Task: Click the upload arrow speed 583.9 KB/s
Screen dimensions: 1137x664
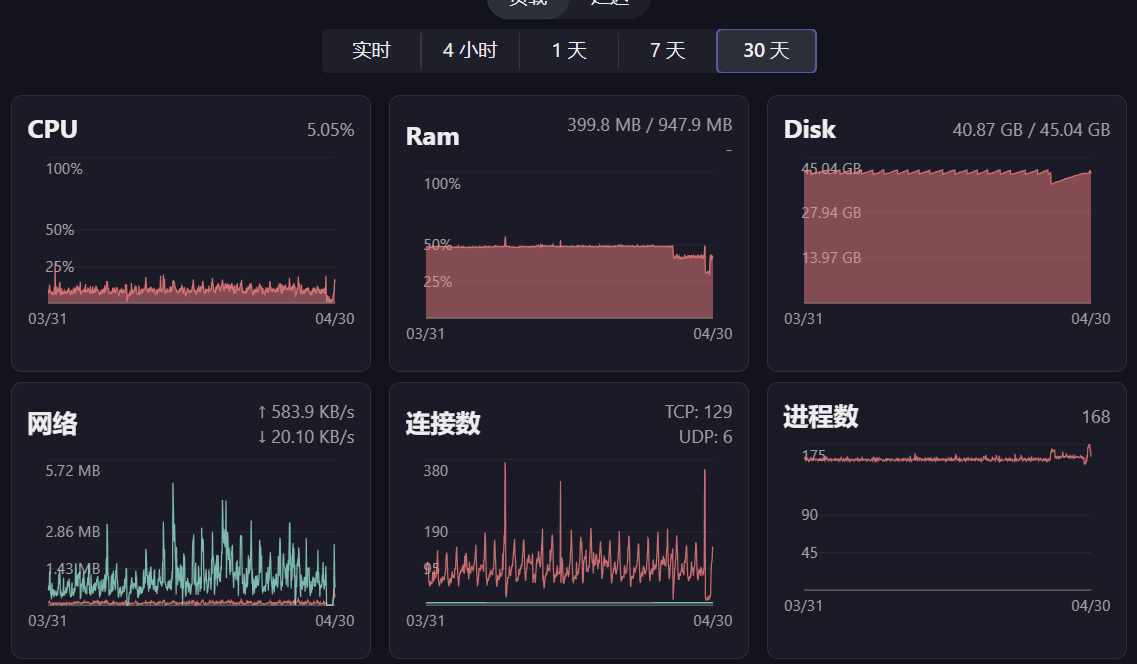Action: pyautogui.click(x=306, y=412)
